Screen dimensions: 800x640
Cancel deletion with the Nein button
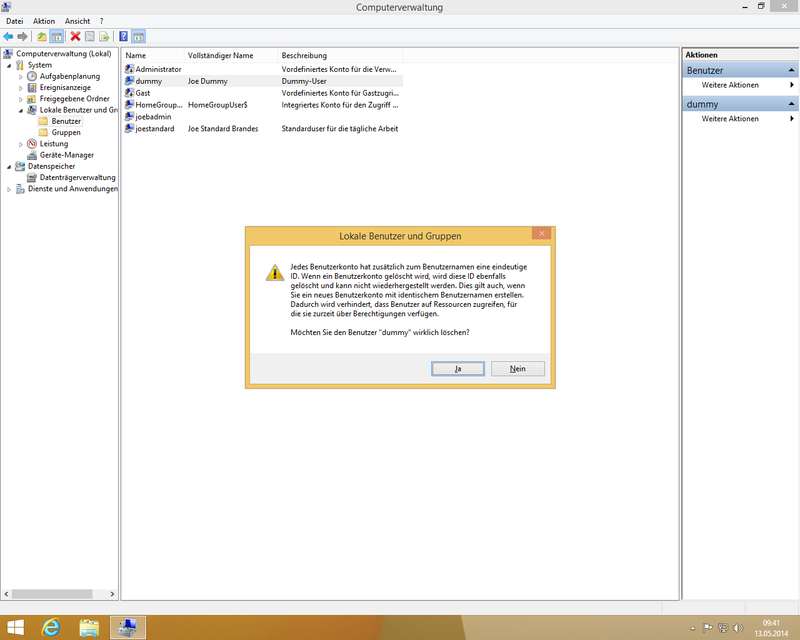coord(517,368)
